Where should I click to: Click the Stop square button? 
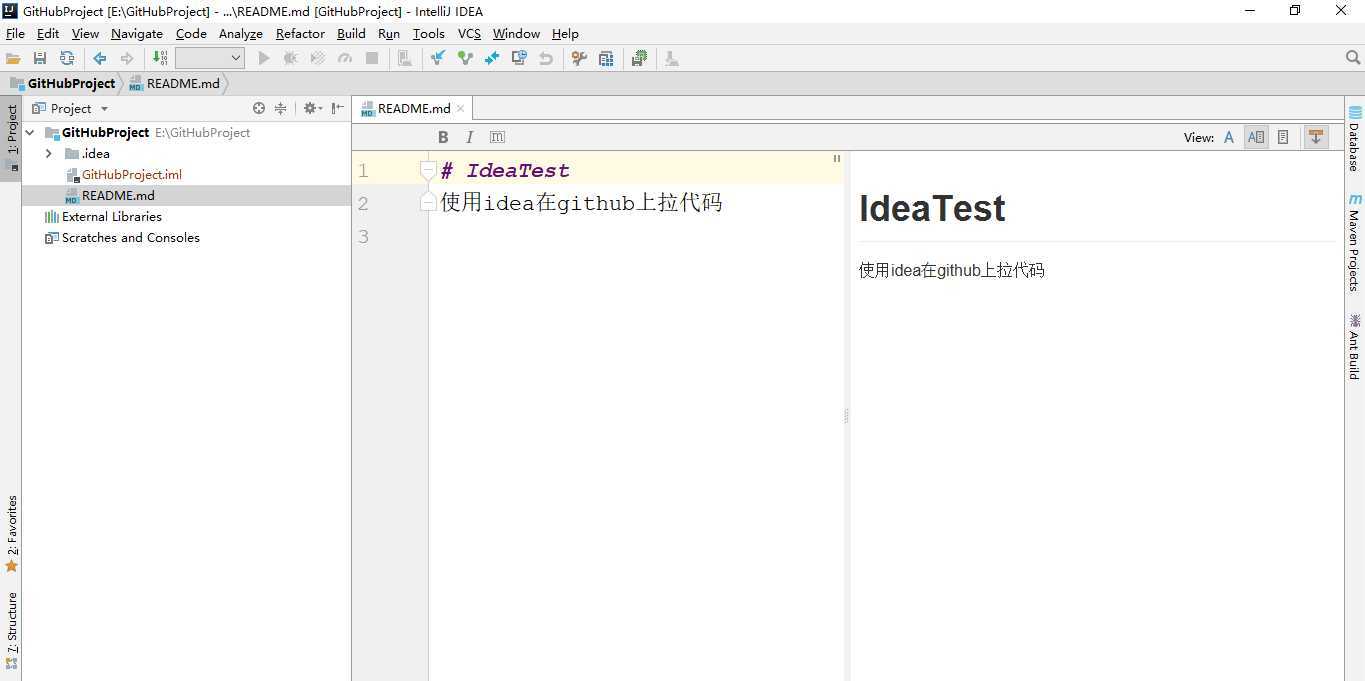tap(372, 59)
